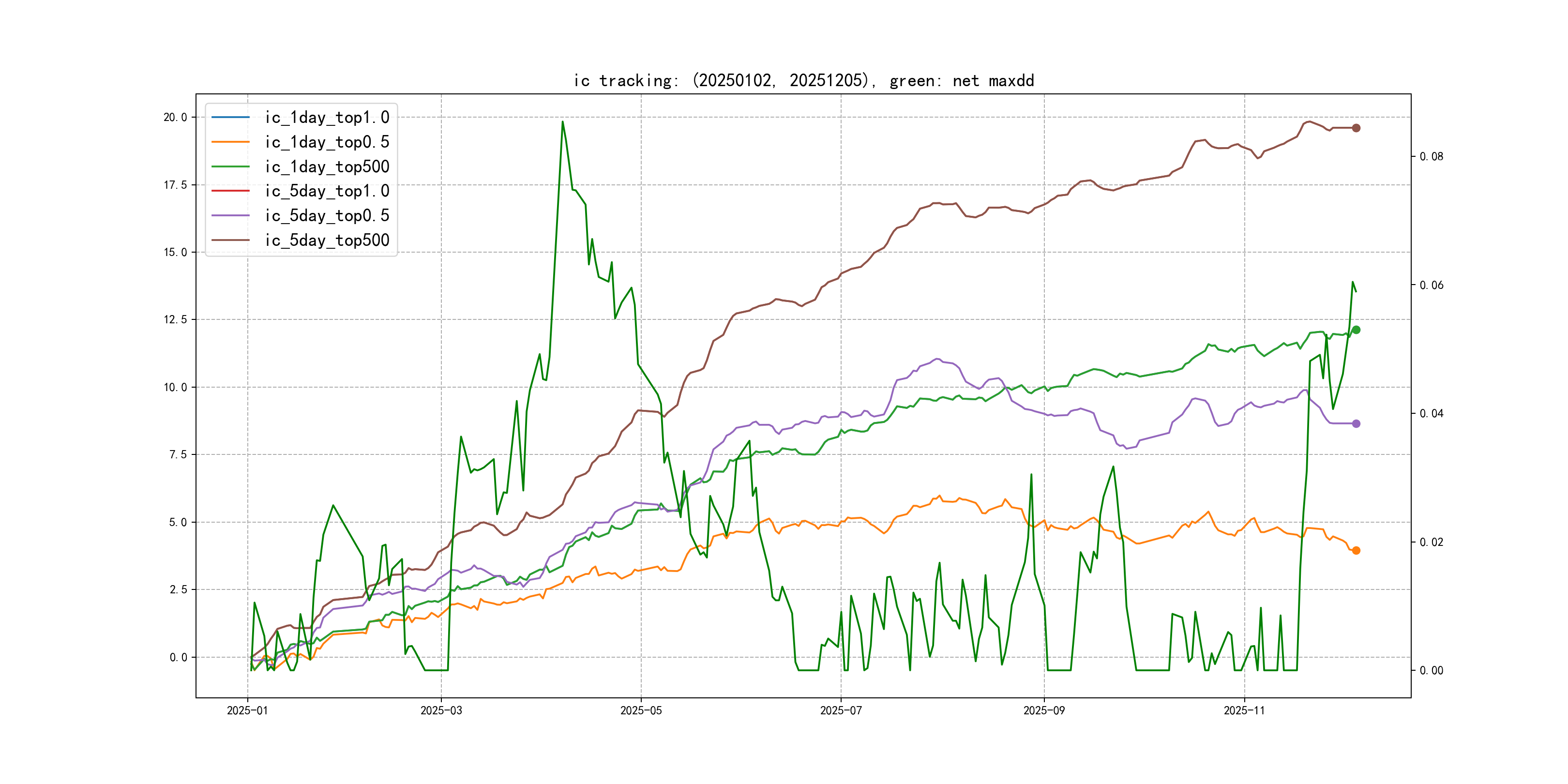Click the 0.00 right axis label
This screenshot has height=784, width=1568.
[x=1431, y=670]
